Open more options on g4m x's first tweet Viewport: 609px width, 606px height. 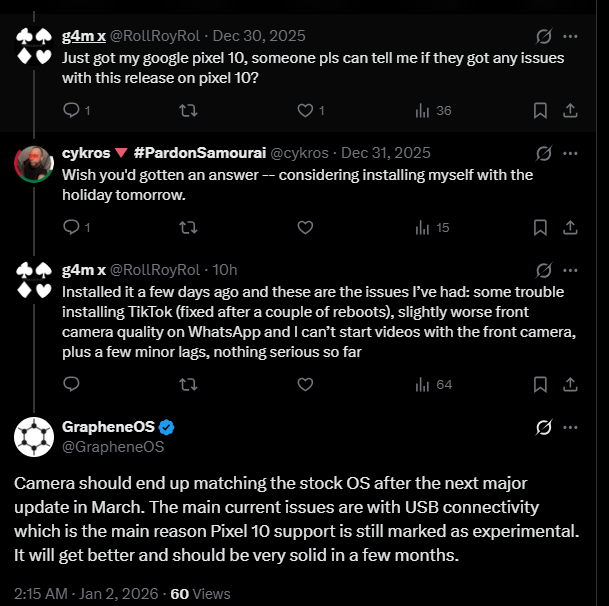point(570,36)
